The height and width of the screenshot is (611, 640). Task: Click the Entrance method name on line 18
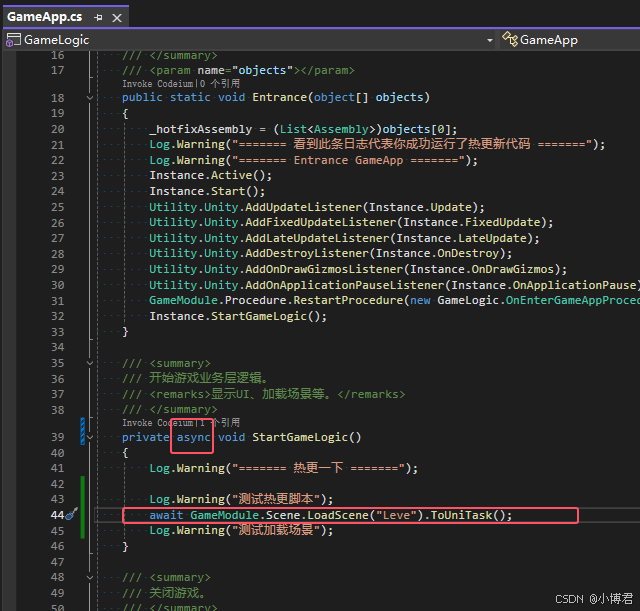click(x=279, y=98)
